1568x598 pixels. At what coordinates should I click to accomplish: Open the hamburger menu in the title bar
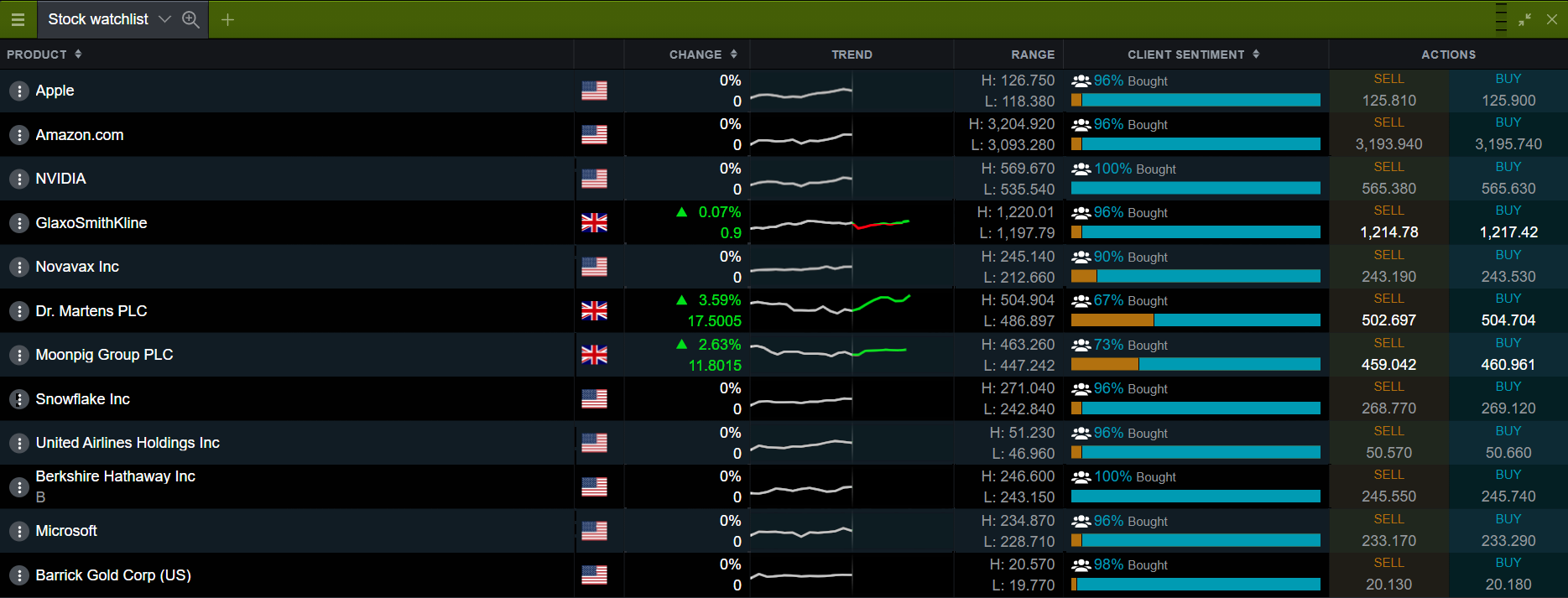tap(18, 19)
